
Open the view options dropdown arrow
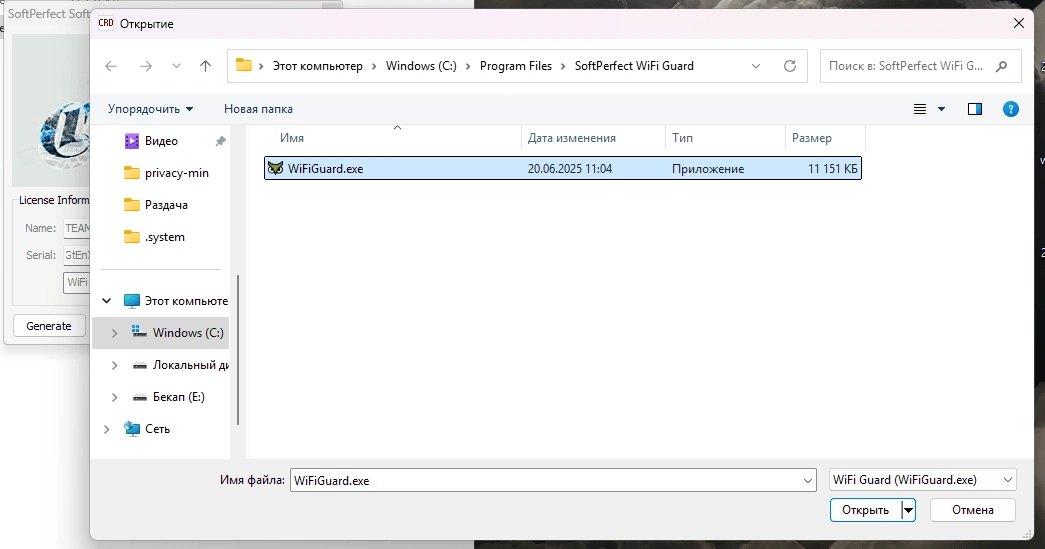pos(942,109)
